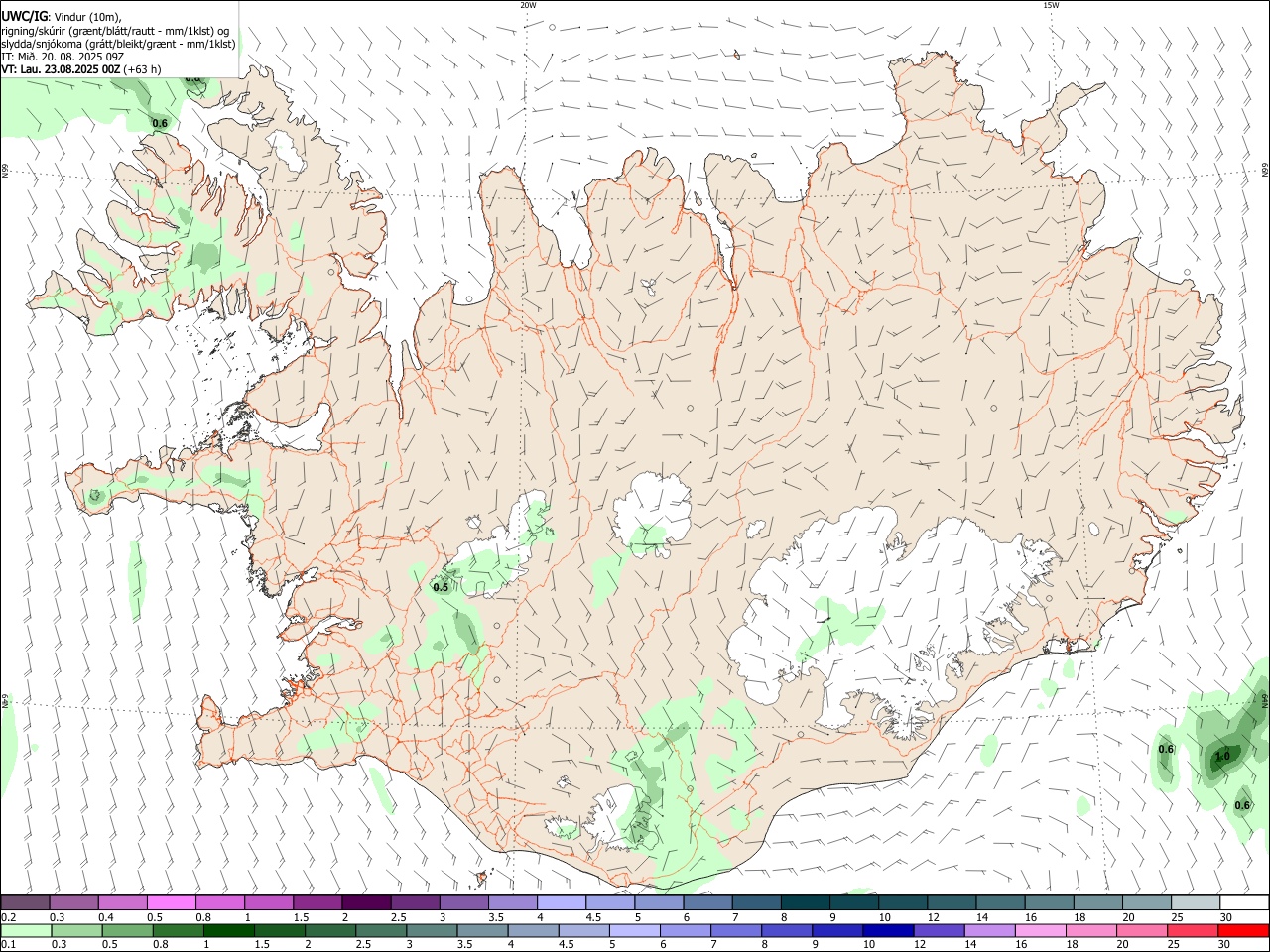Click the 0.6 label near the Westfjords

[x=159, y=123]
